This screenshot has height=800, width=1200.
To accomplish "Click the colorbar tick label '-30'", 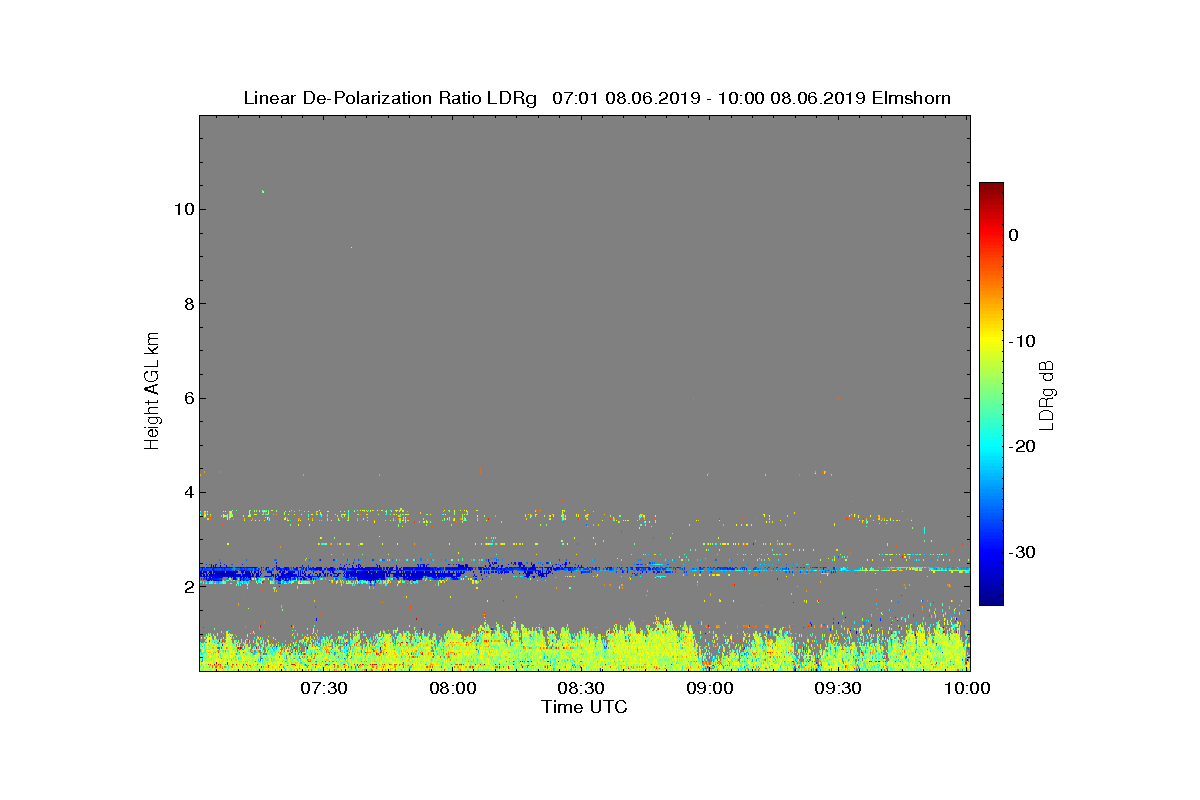I will 1021,552.
